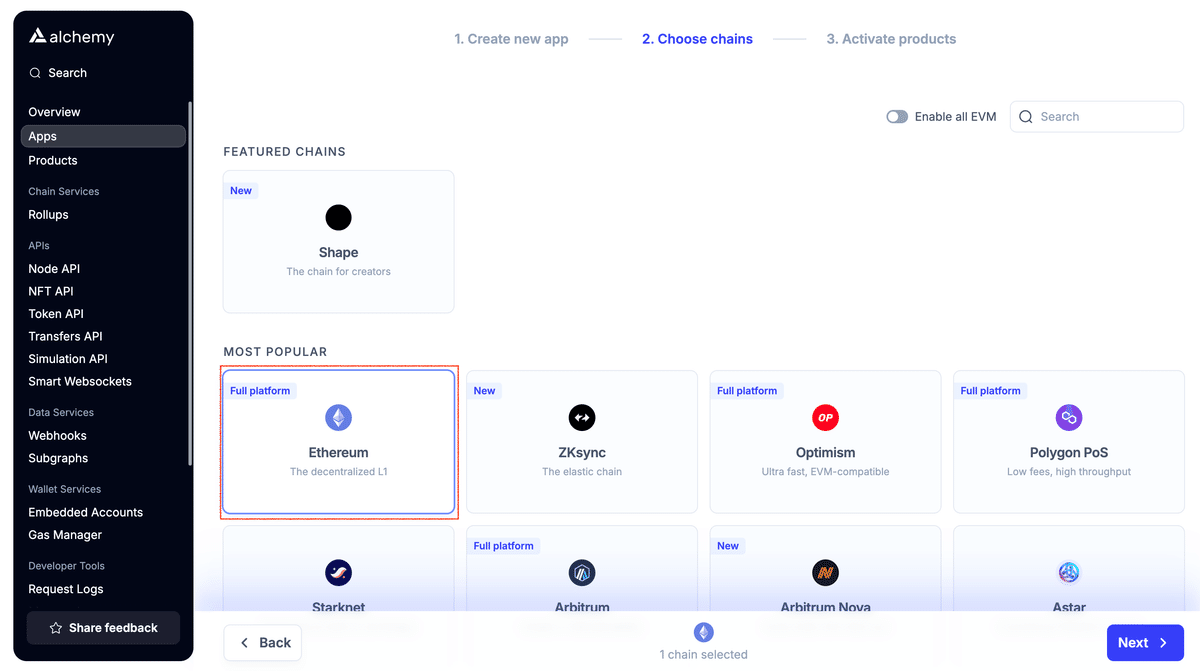
Task: Click the 1 chain selected text
Action: point(704,655)
